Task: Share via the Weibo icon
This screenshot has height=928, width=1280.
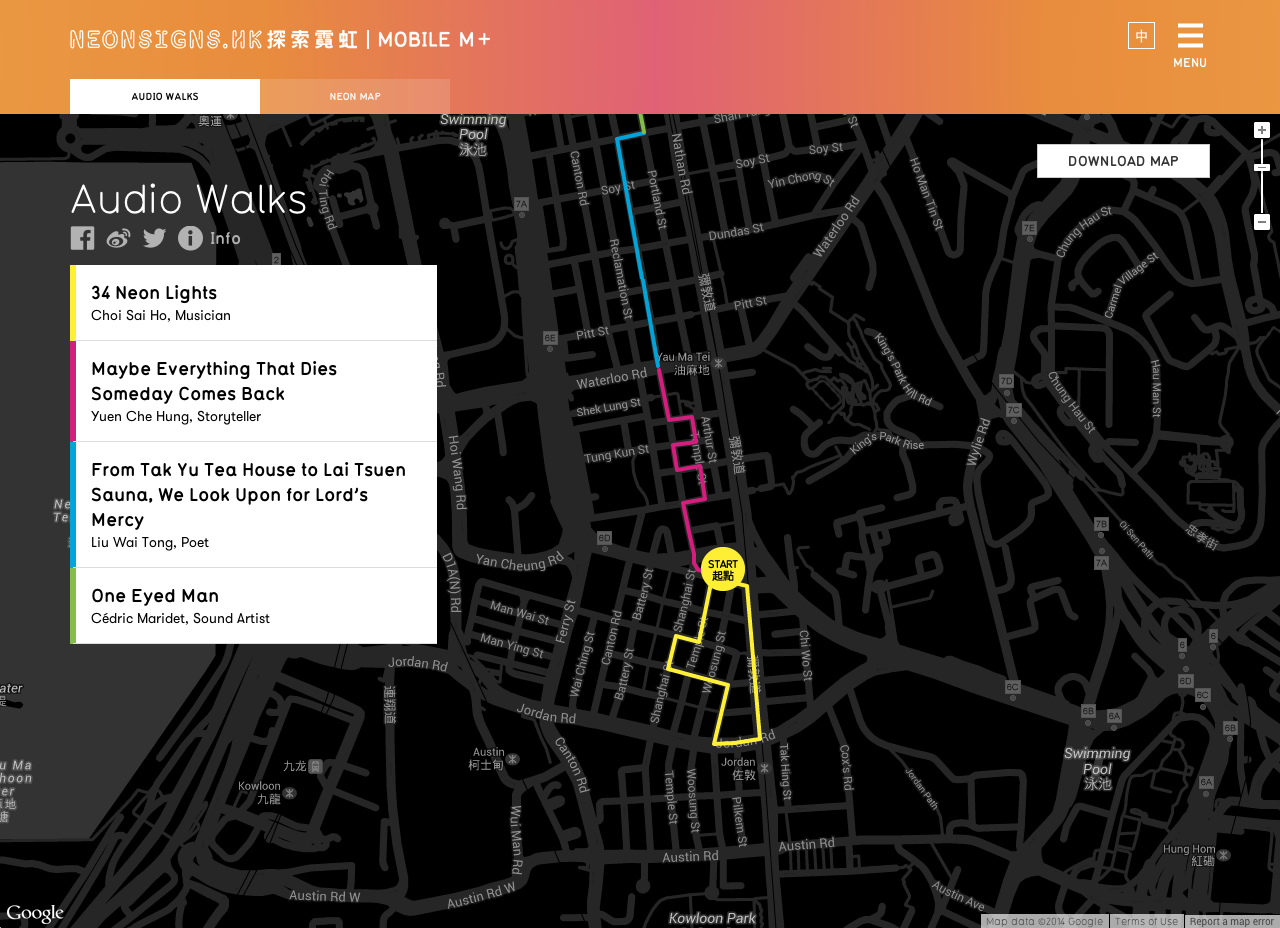Action: [x=119, y=238]
